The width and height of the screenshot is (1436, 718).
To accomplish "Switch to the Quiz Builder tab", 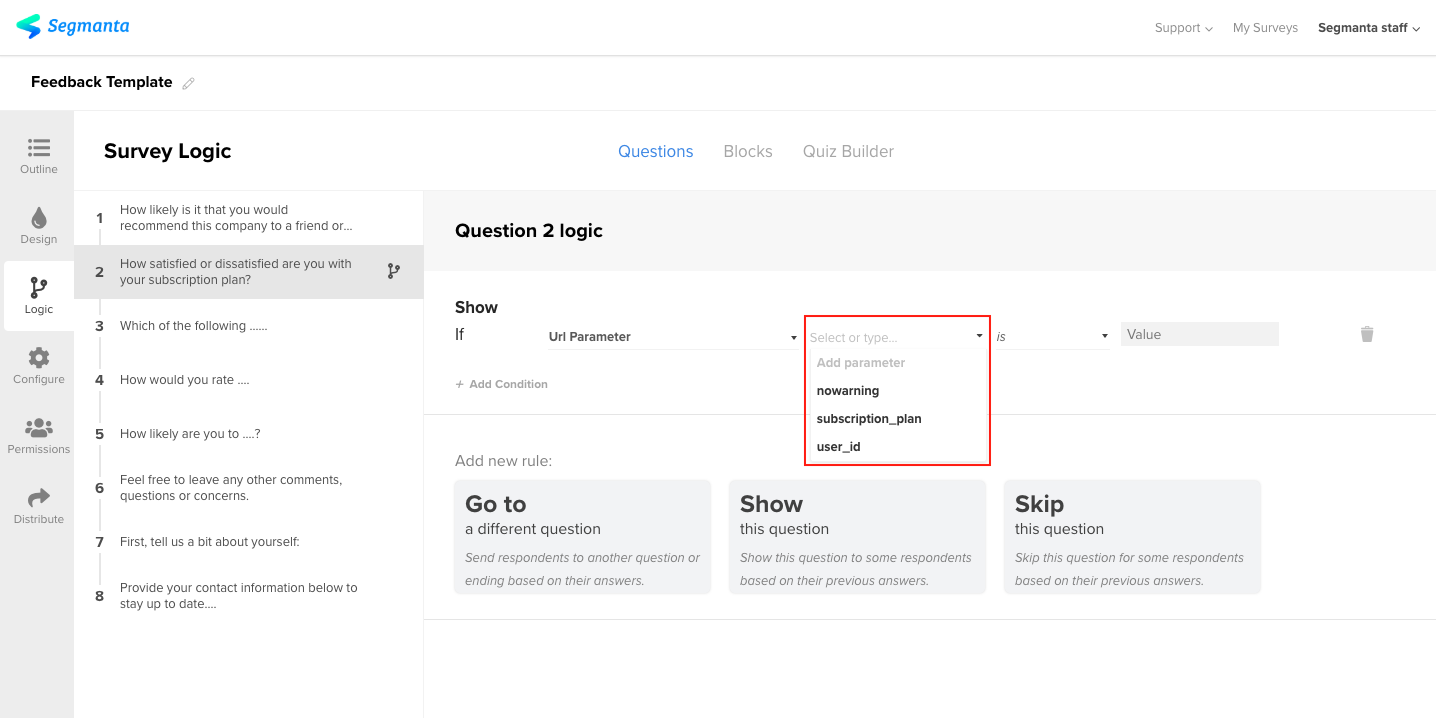I will 848,152.
